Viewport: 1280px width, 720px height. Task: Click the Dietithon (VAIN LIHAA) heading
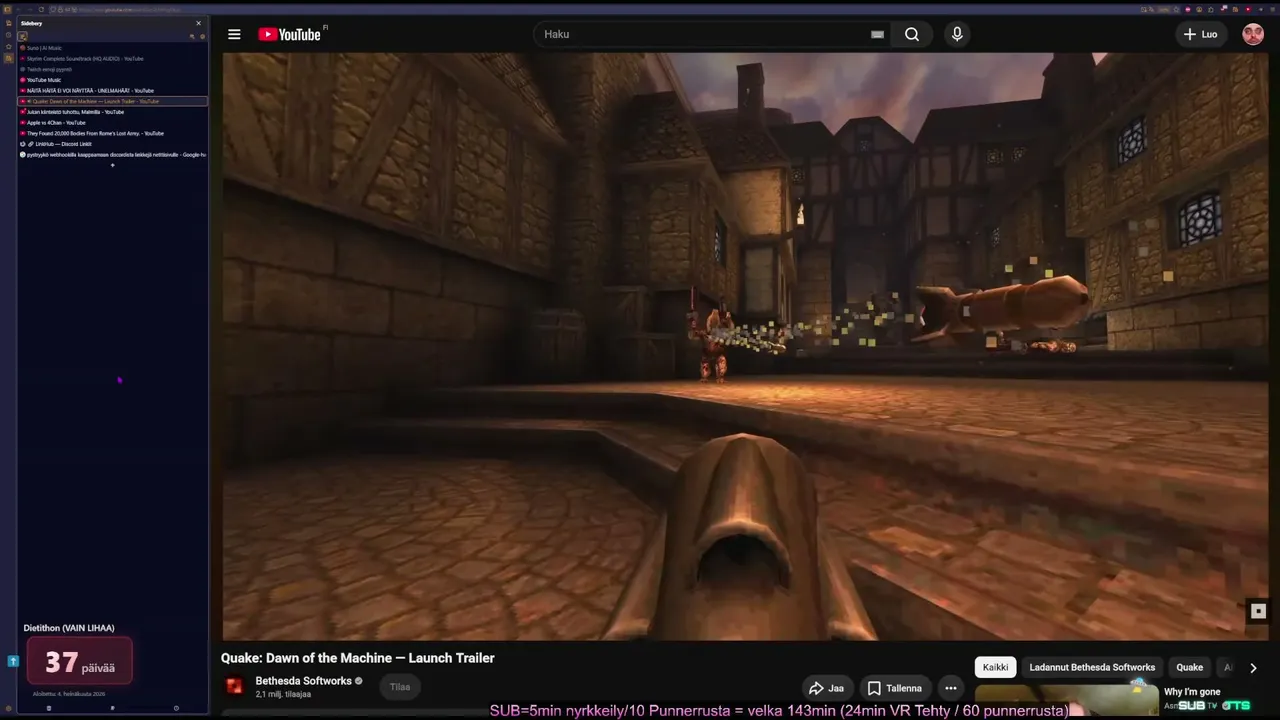pos(69,628)
